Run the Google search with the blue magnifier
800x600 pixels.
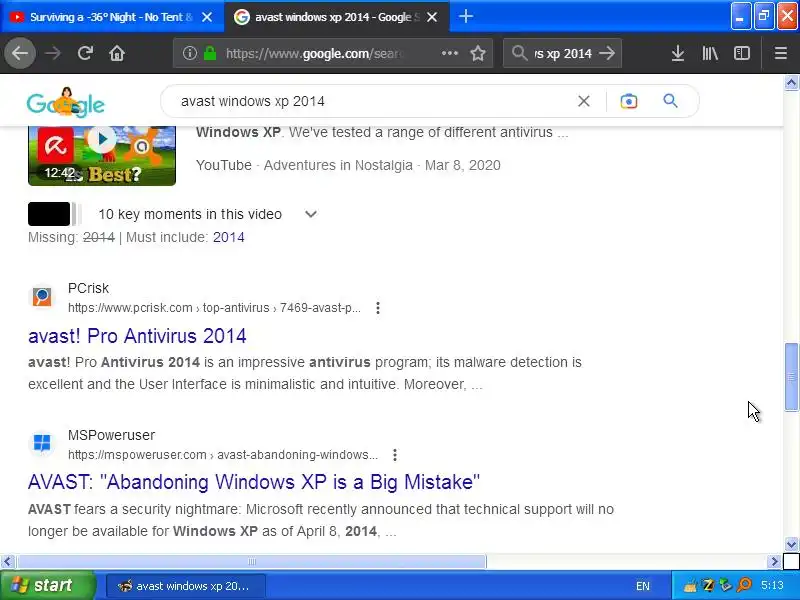point(670,101)
